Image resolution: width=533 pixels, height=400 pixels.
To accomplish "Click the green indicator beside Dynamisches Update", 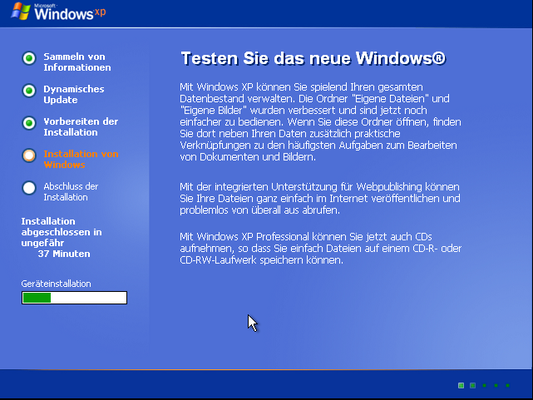I will click(29, 91).
